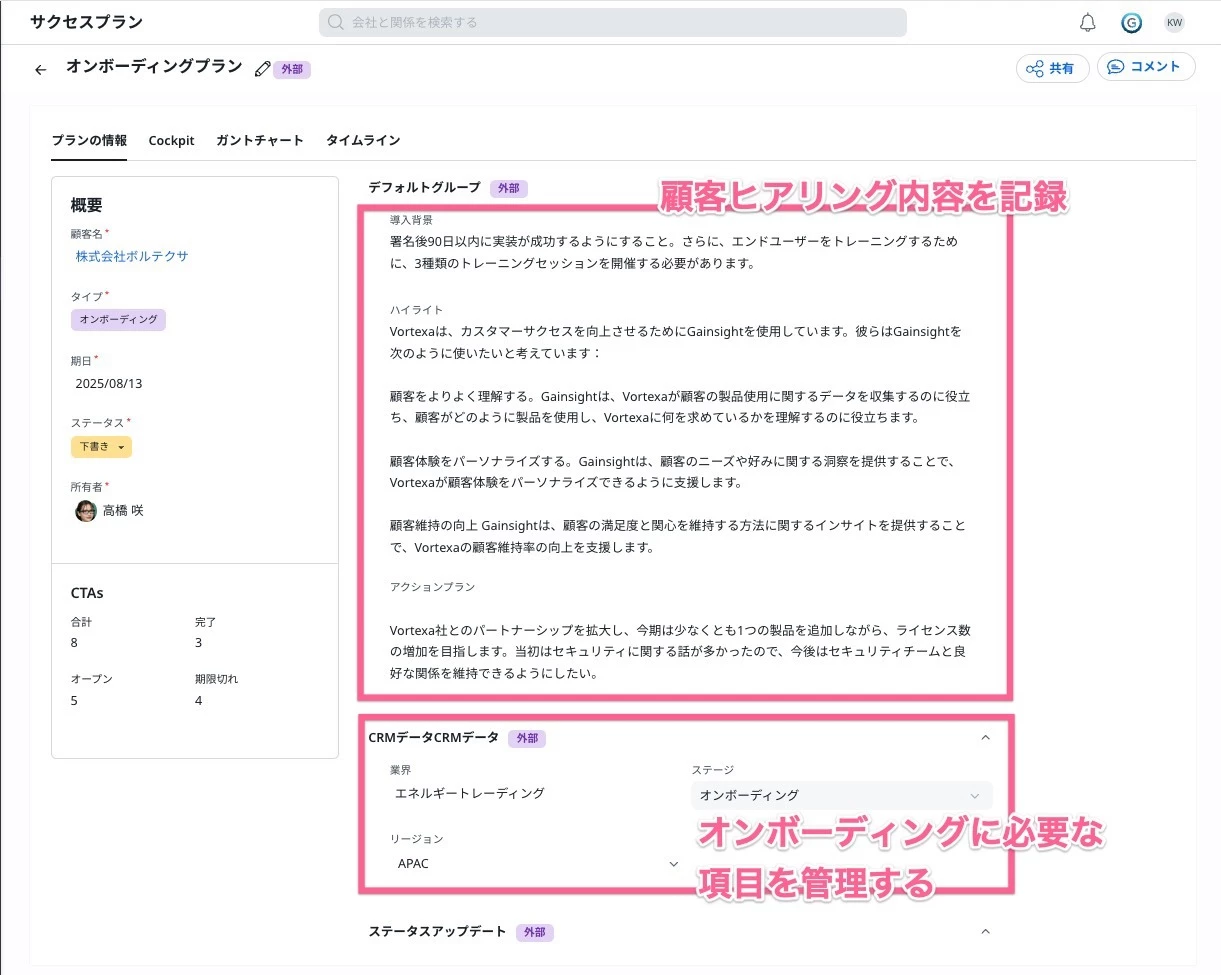Click the 完了 count 3
1221x975 pixels.
198,643
